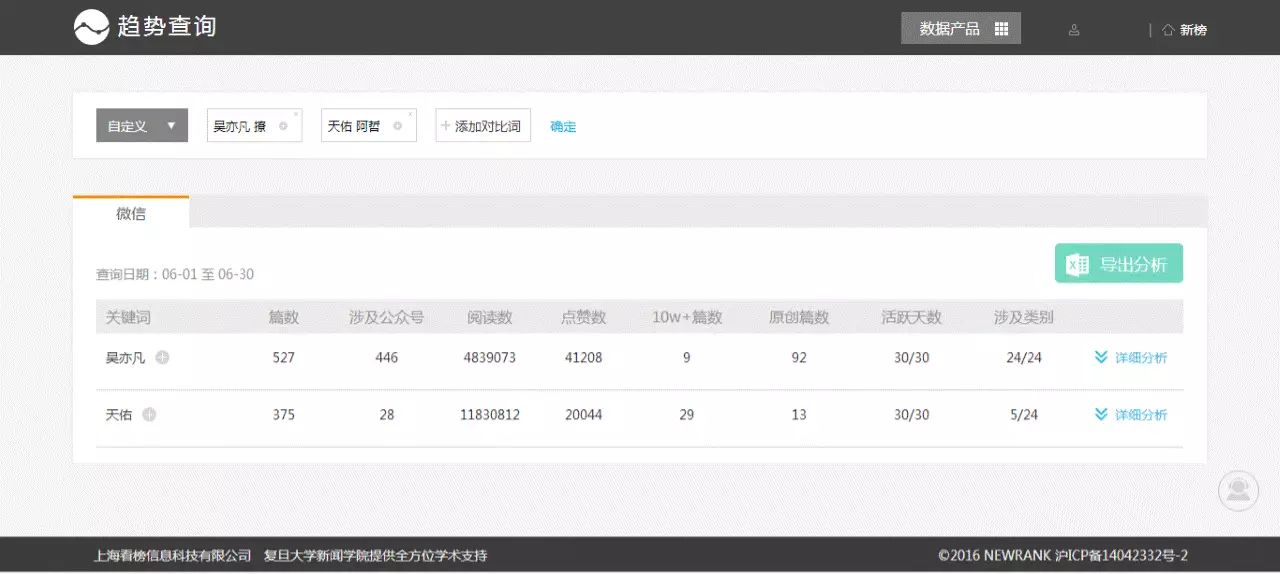Click the 关键词 column header
Image resolution: width=1280 pixels, height=574 pixels.
coord(128,317)
